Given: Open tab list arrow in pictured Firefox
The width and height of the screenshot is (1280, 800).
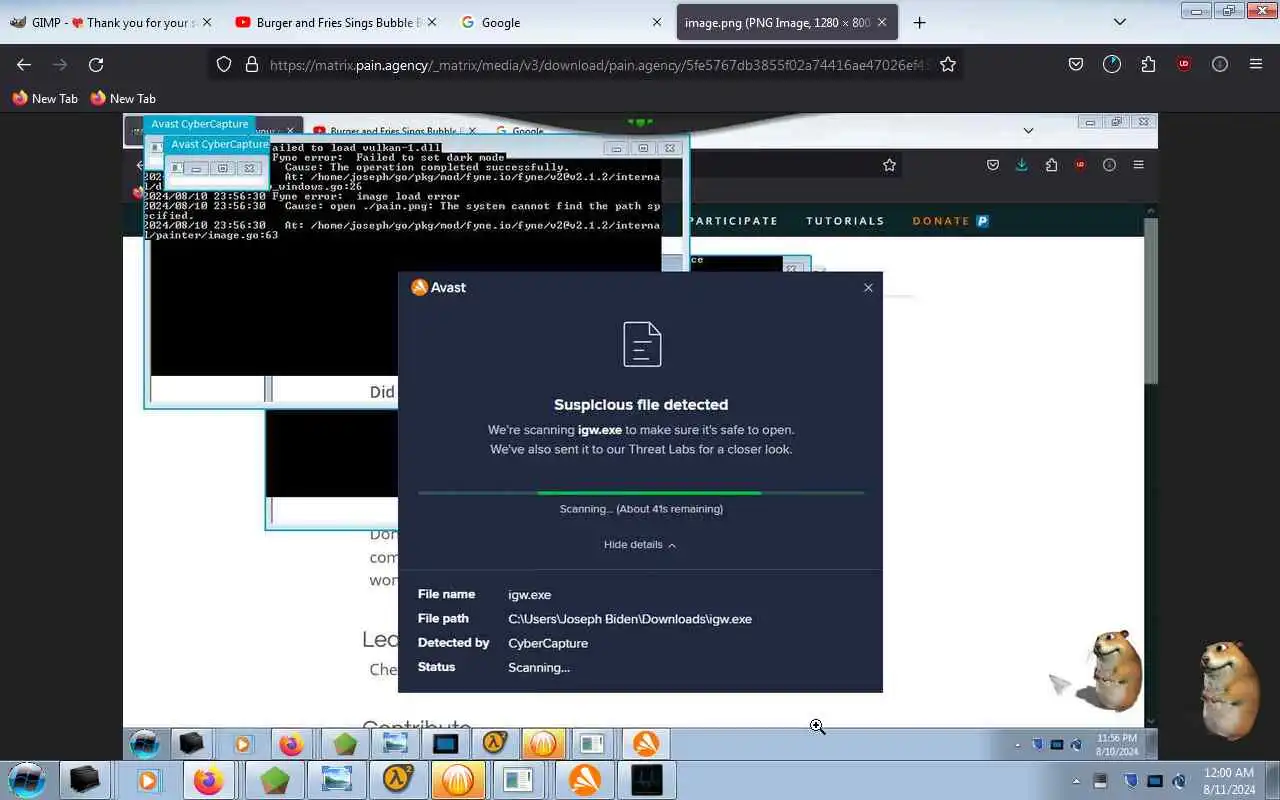Looking at the screenshot, I should (x=1028, y=130).
